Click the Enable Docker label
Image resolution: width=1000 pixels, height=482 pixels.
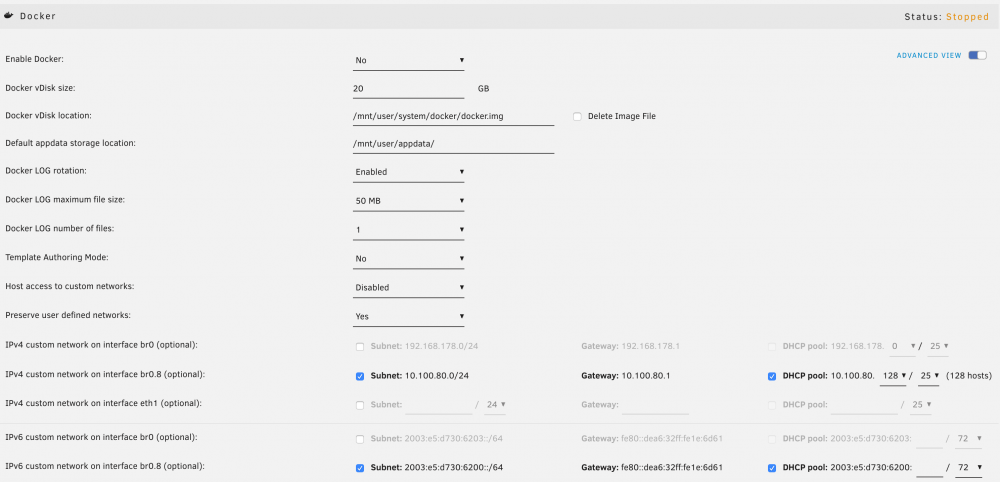coord(34,59)
